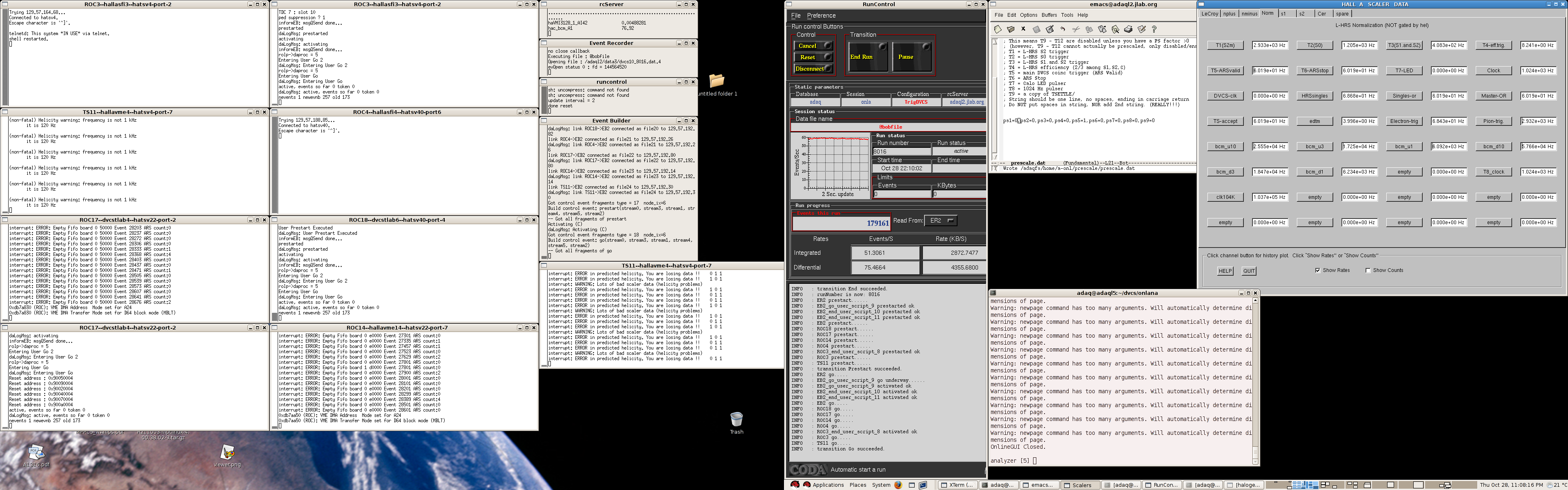
Task: Open the RunControl File menu
Action: tap(795, 15)
